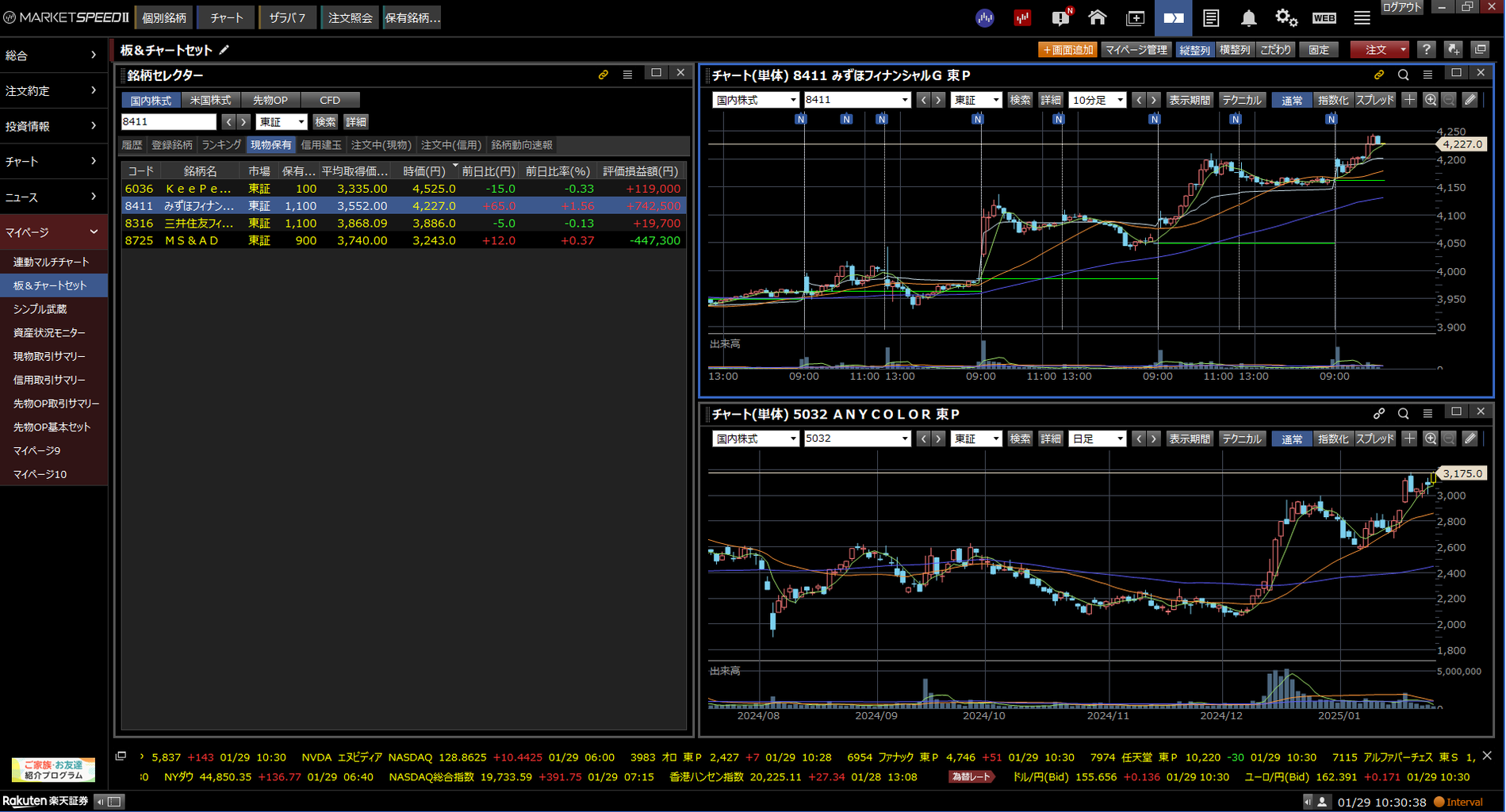1506x812 pixels.
Task: Open the red candlestick chart icon
Action: pos(1022,18)
